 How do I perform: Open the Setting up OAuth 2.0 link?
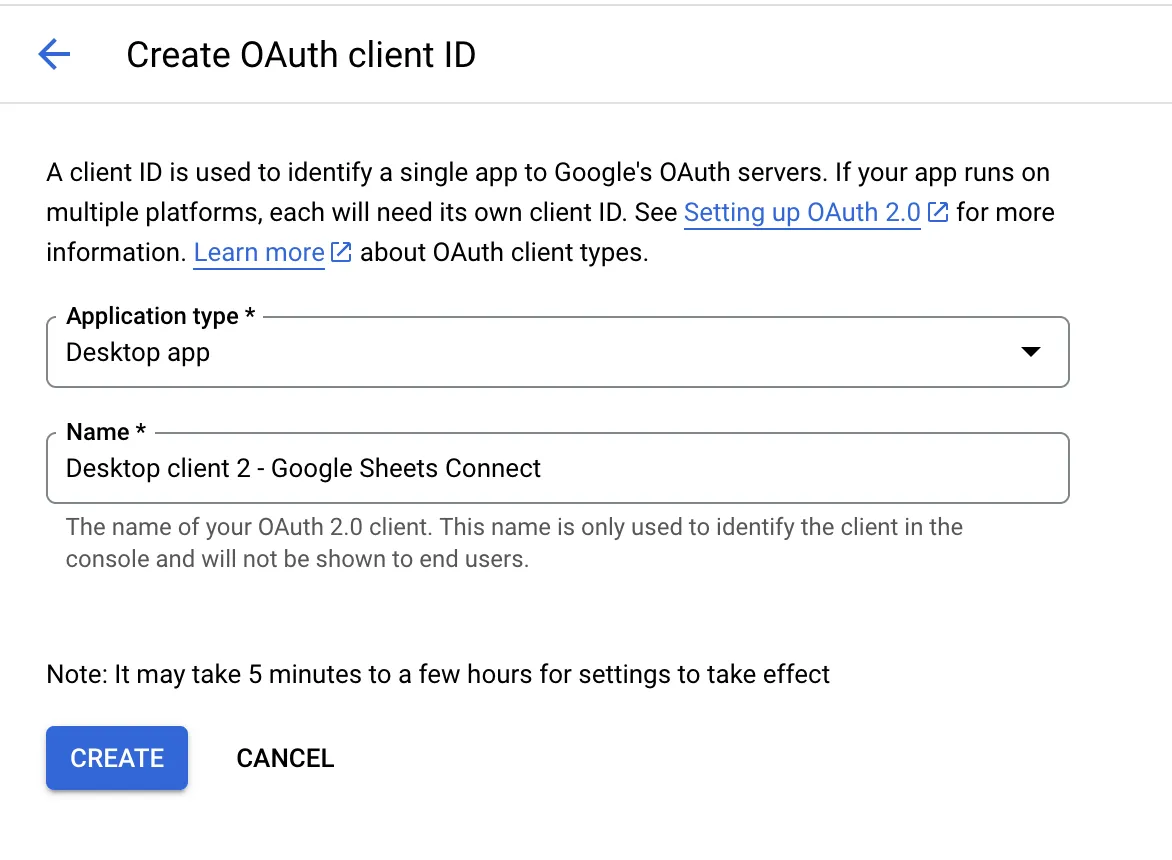pyautogui.click(x=802, y=212)
